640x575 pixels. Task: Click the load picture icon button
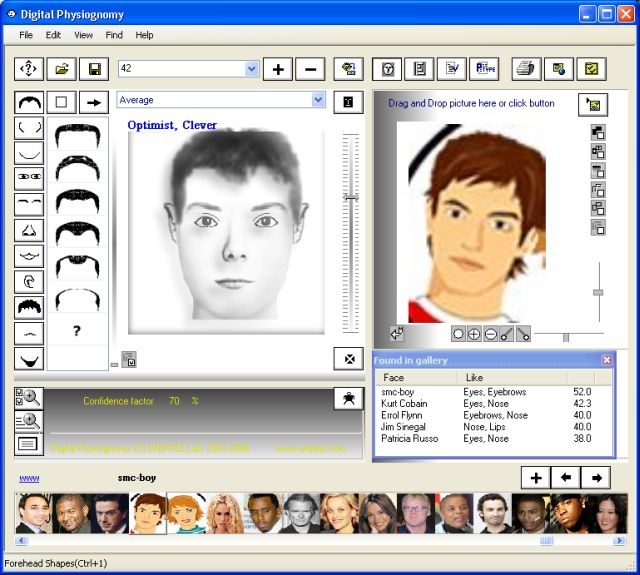593,104
